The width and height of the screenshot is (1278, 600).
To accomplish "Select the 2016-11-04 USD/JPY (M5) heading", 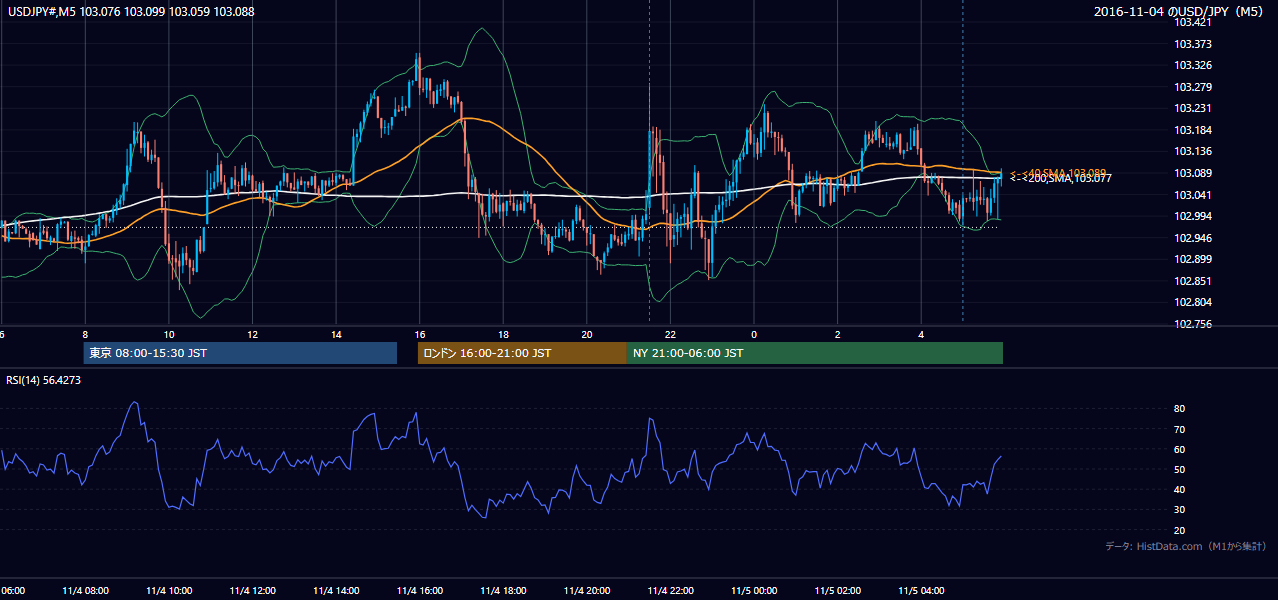I will (x=1180, y=11).
